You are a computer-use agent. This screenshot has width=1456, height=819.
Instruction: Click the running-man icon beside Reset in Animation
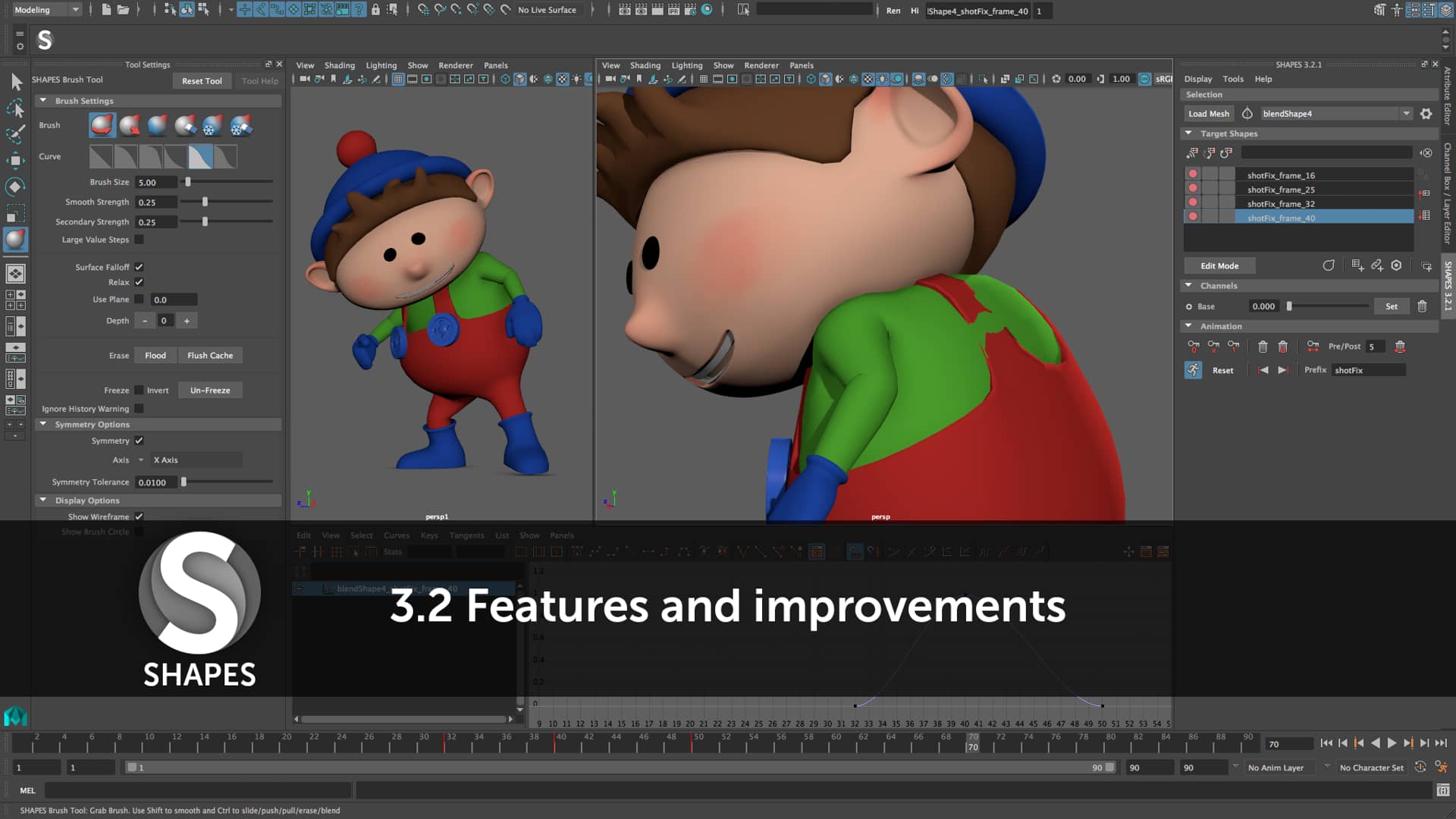click(1193, 370)
